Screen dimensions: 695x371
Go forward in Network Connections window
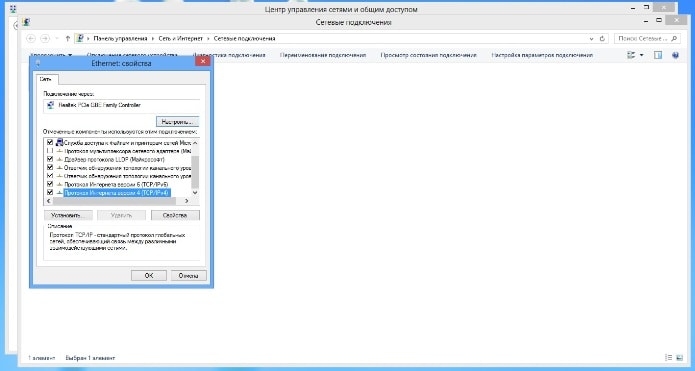(x=45, y=39)
